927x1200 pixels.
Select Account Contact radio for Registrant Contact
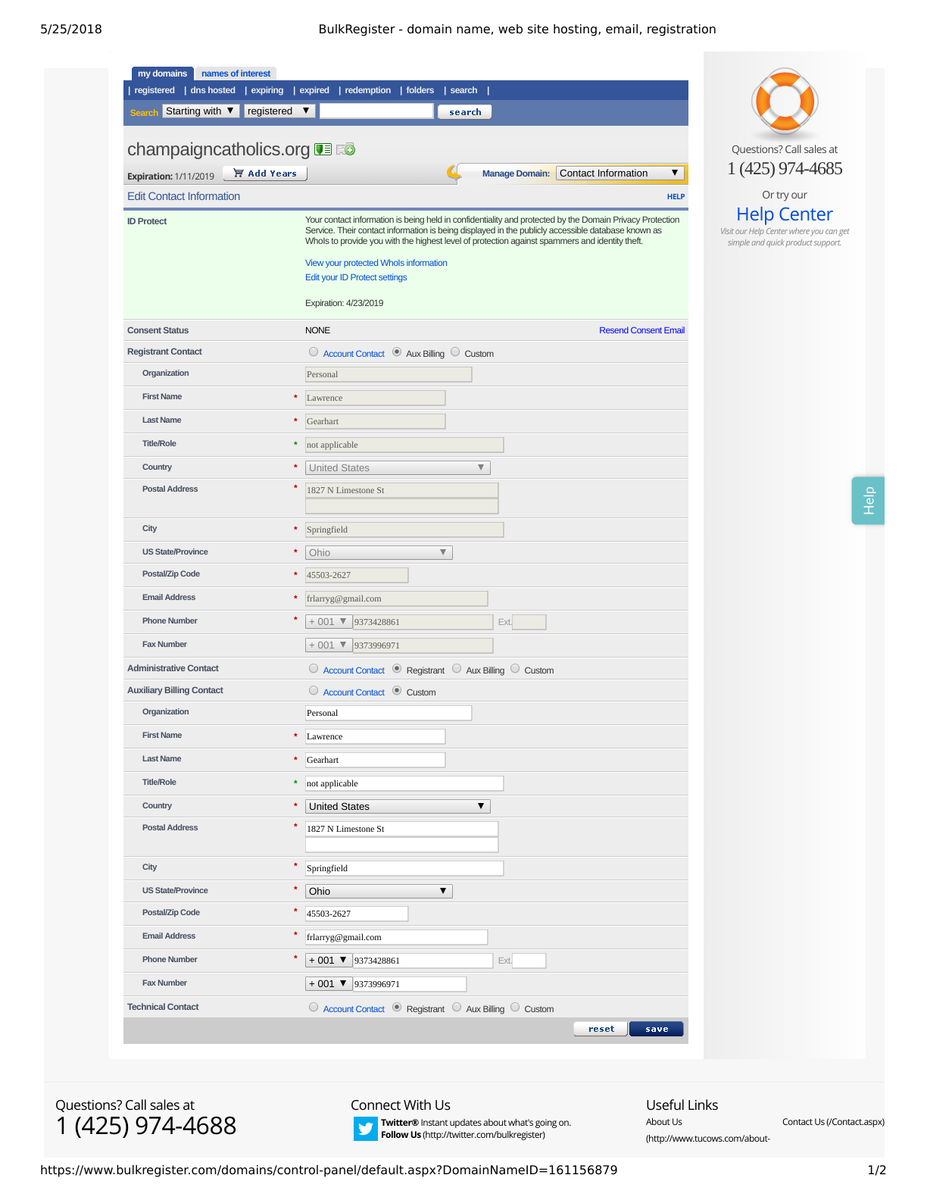coord(314,353)
